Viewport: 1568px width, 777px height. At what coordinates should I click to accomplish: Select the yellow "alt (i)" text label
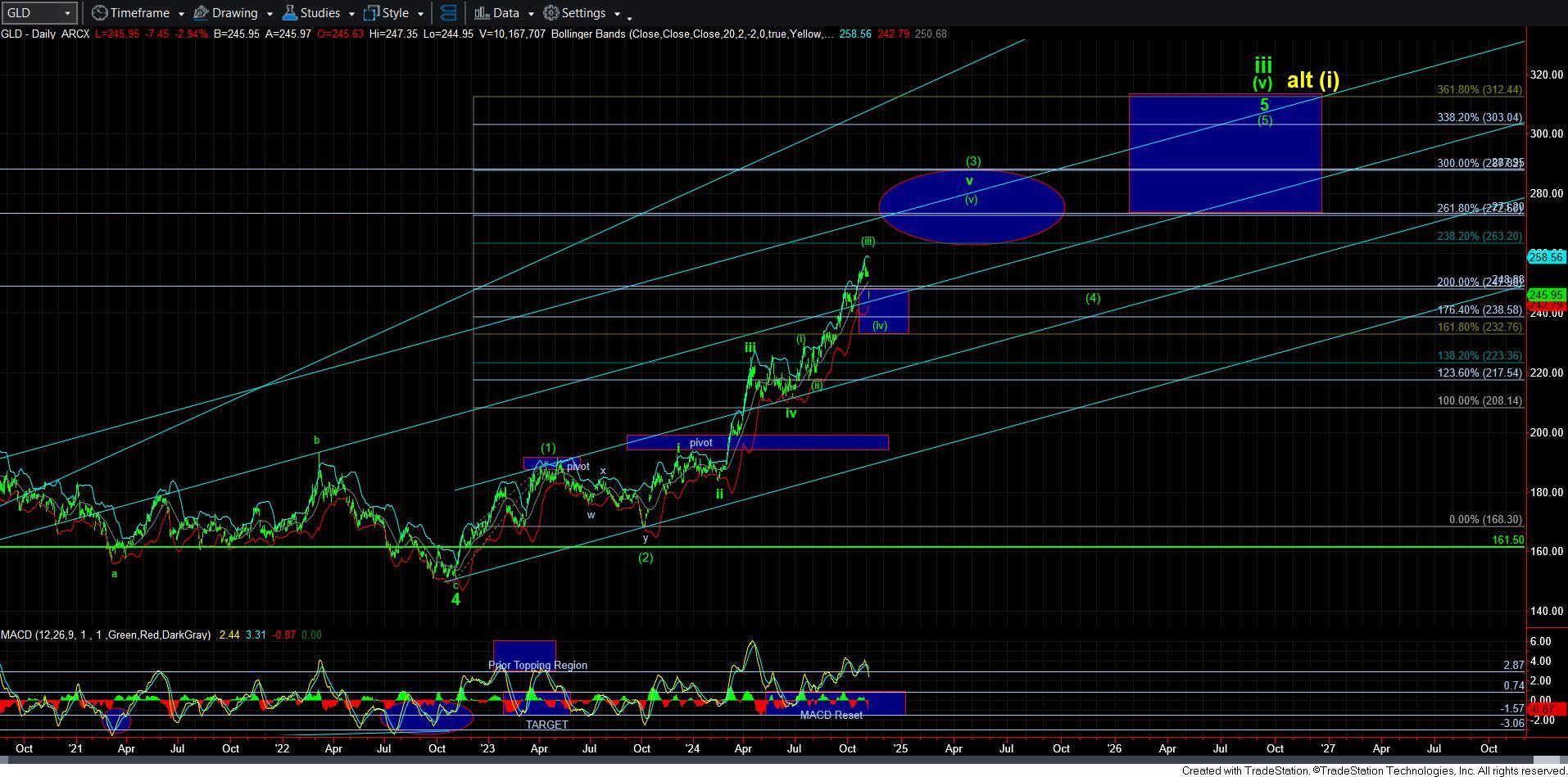pos(1312,79)
